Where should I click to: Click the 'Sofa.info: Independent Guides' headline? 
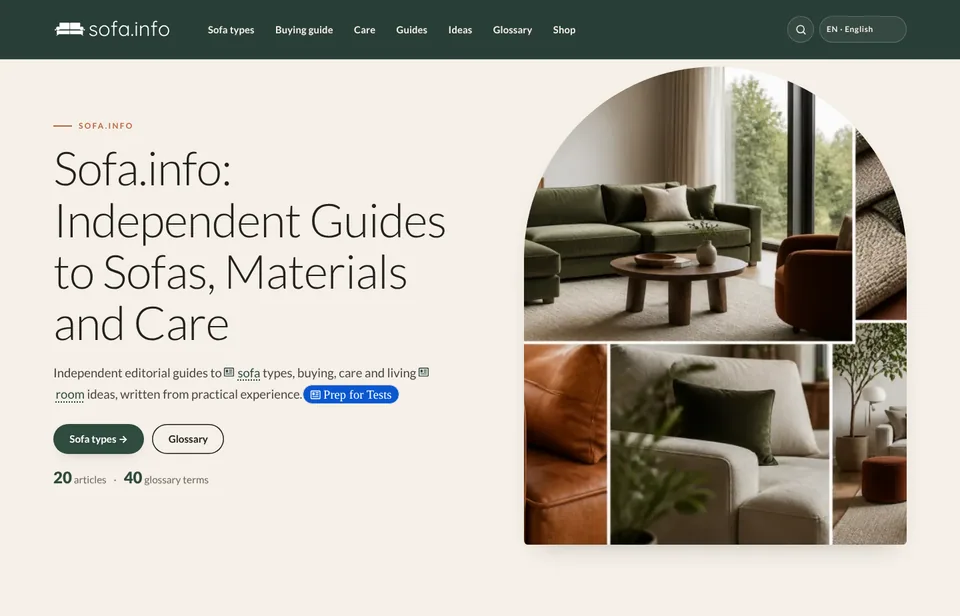250,246
